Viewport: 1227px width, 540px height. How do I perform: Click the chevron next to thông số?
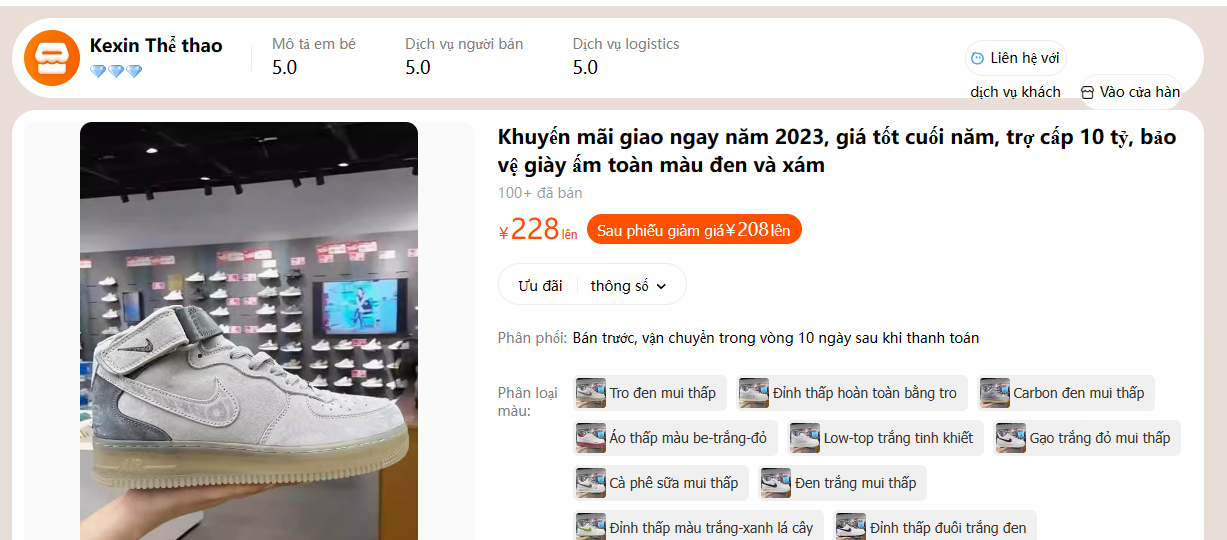(x=660, y=287)
